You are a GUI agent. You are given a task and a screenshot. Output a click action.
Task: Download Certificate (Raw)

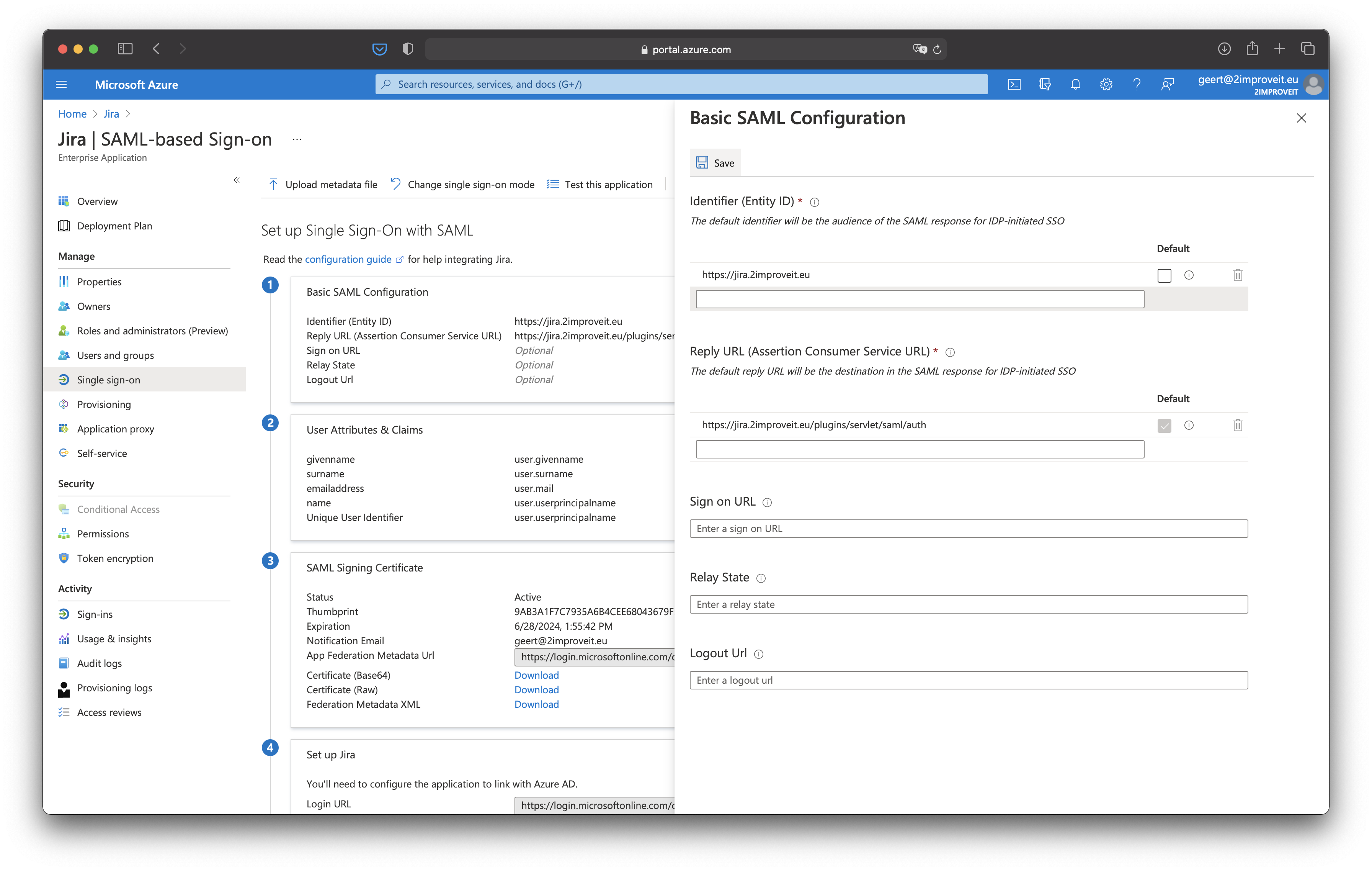tap(536, 690)
